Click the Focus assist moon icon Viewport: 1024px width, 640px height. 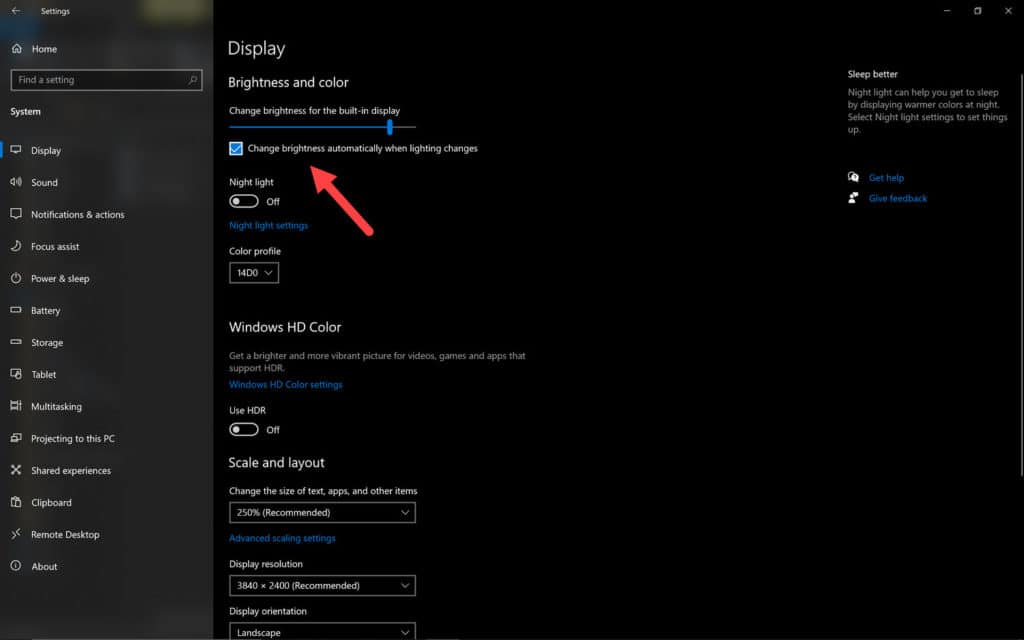[x=16, y=247]
